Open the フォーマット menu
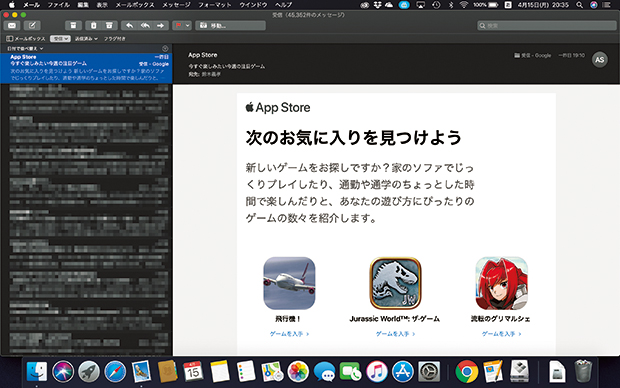Viewport: 620px width, 388px height. point(215,5)
